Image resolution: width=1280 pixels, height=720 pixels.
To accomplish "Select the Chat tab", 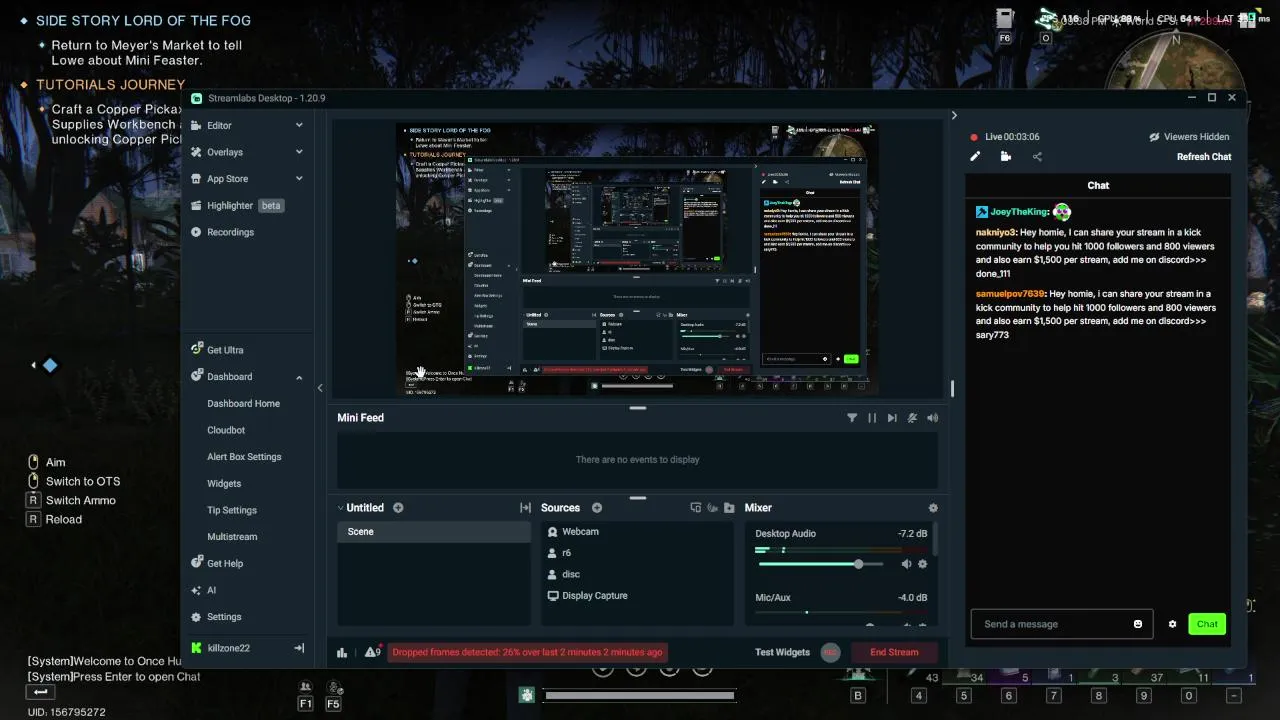I will pos(1098,185).
